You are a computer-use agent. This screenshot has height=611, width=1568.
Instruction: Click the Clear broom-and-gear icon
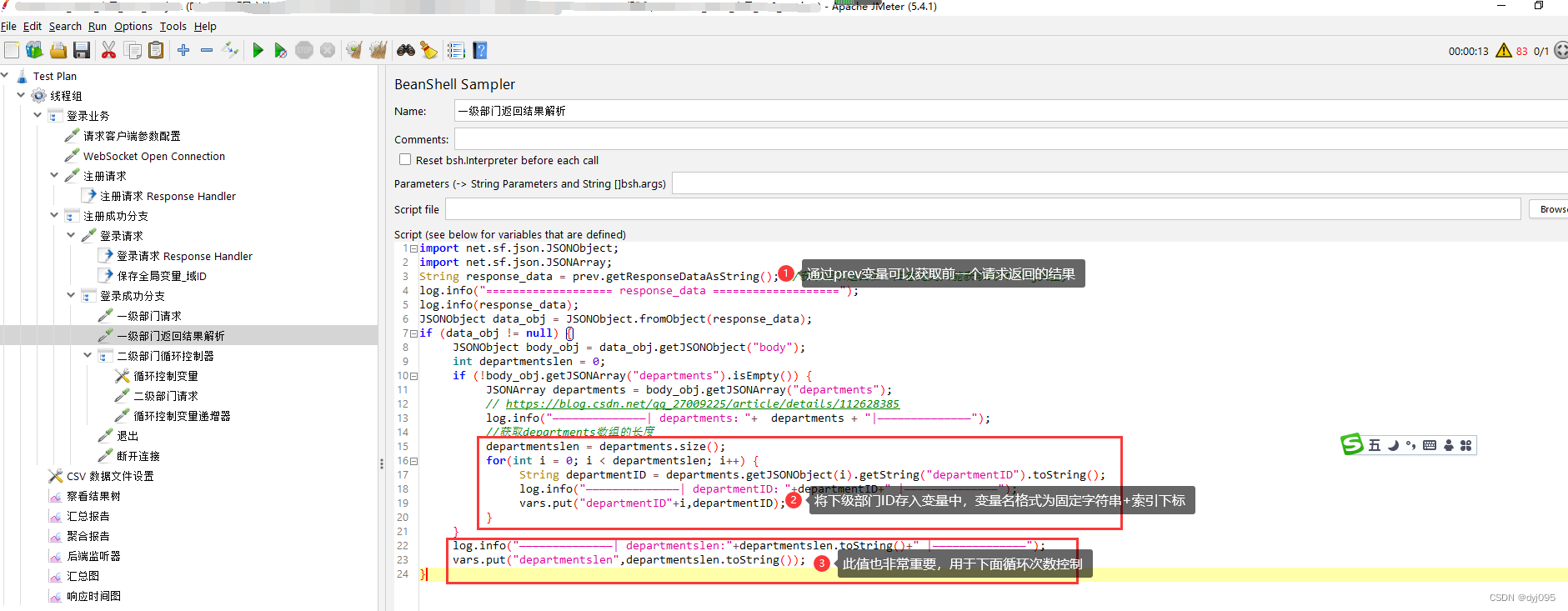[x=354, y=51]
